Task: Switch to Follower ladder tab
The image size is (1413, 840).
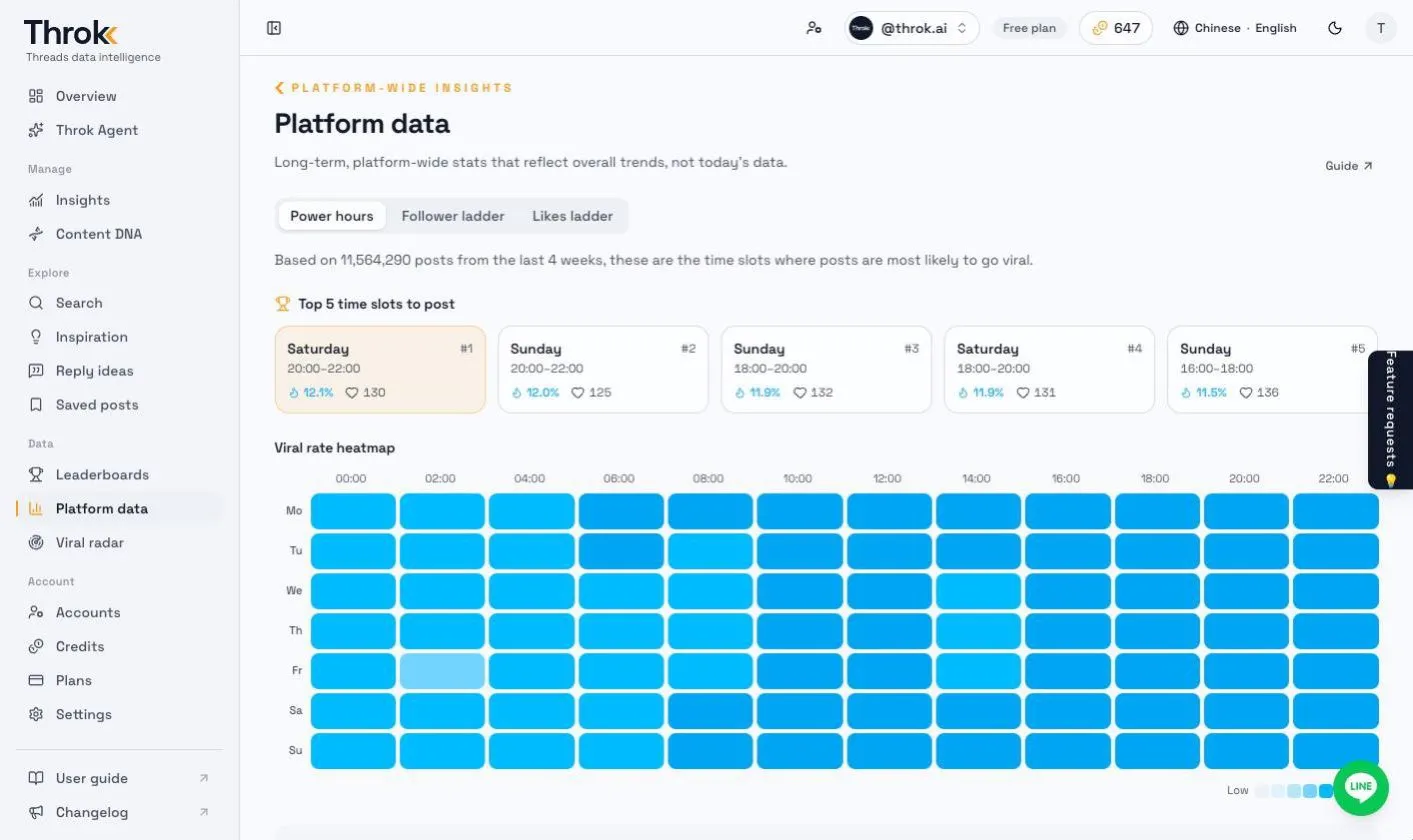Action: (x=453, y=216)
